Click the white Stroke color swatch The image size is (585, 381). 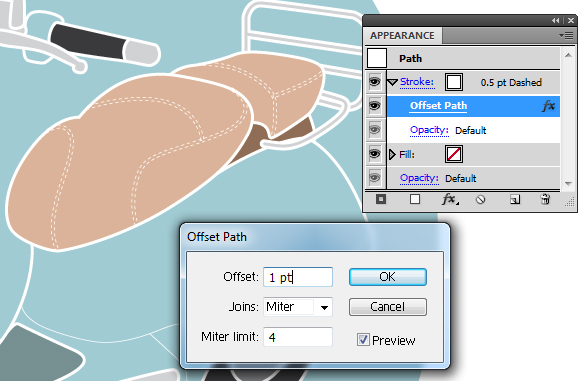454,82
